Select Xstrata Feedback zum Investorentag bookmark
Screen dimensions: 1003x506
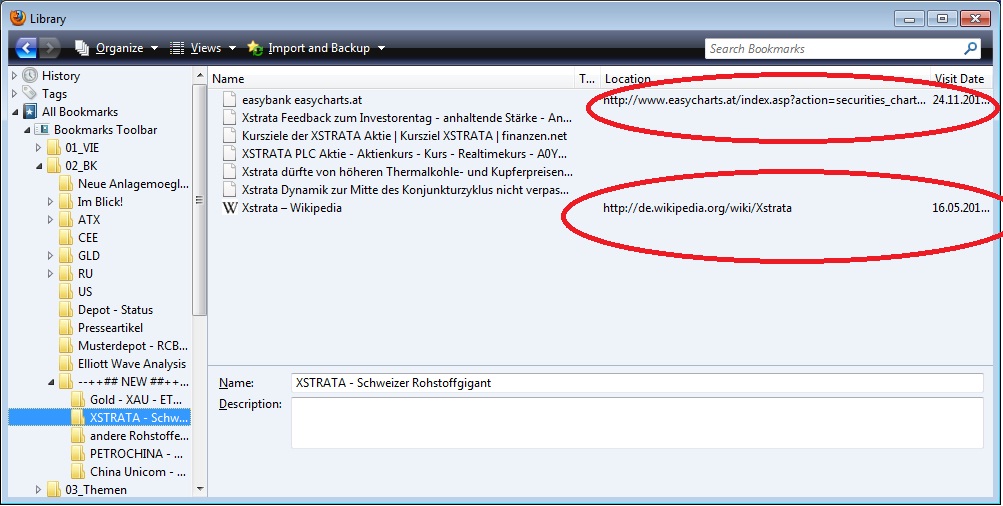point(407,118)
